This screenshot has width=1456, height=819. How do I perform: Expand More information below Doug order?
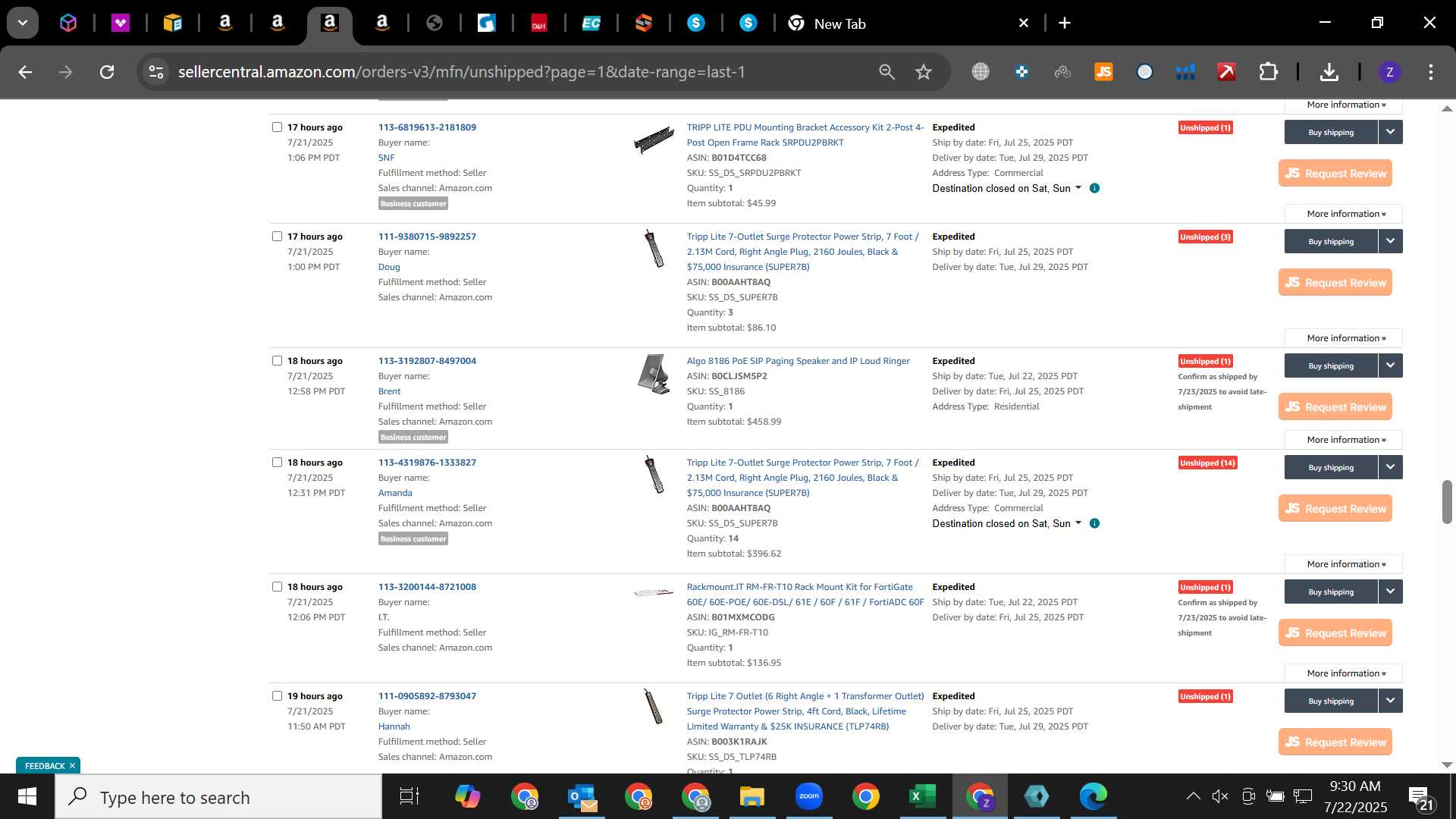(1345, 338)
